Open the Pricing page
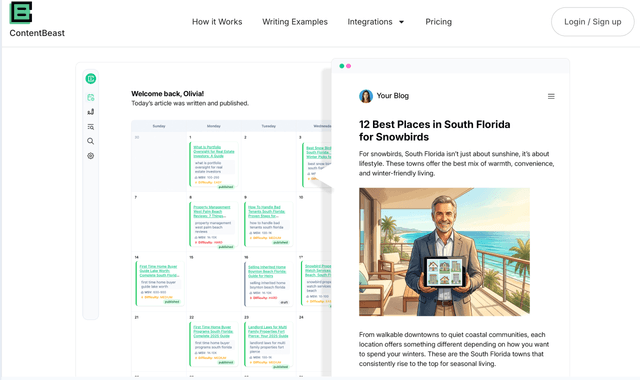Screen dimensions: 640x380 (x=438, y=22)
